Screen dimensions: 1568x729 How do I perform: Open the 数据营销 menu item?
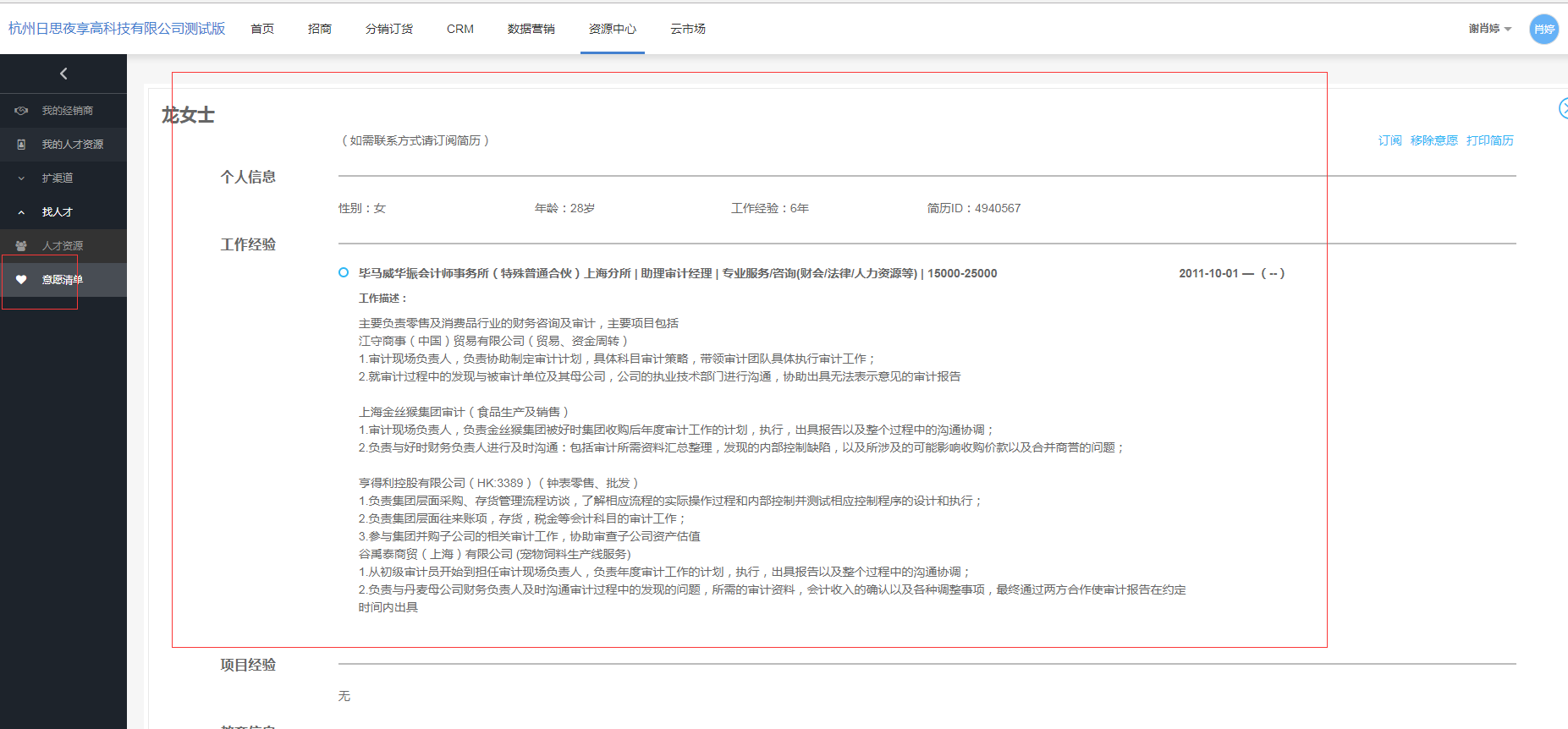(x=531, y=29)
